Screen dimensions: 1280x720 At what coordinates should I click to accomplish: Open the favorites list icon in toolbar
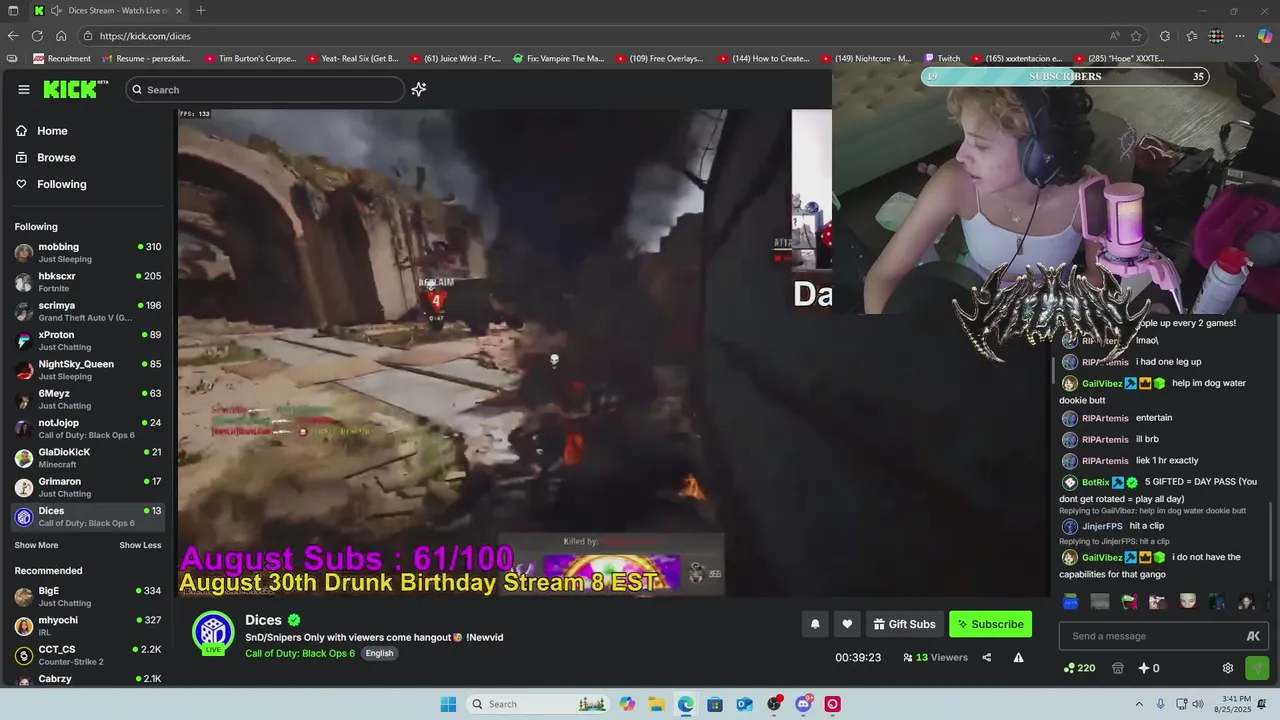tap(1192, 36)
